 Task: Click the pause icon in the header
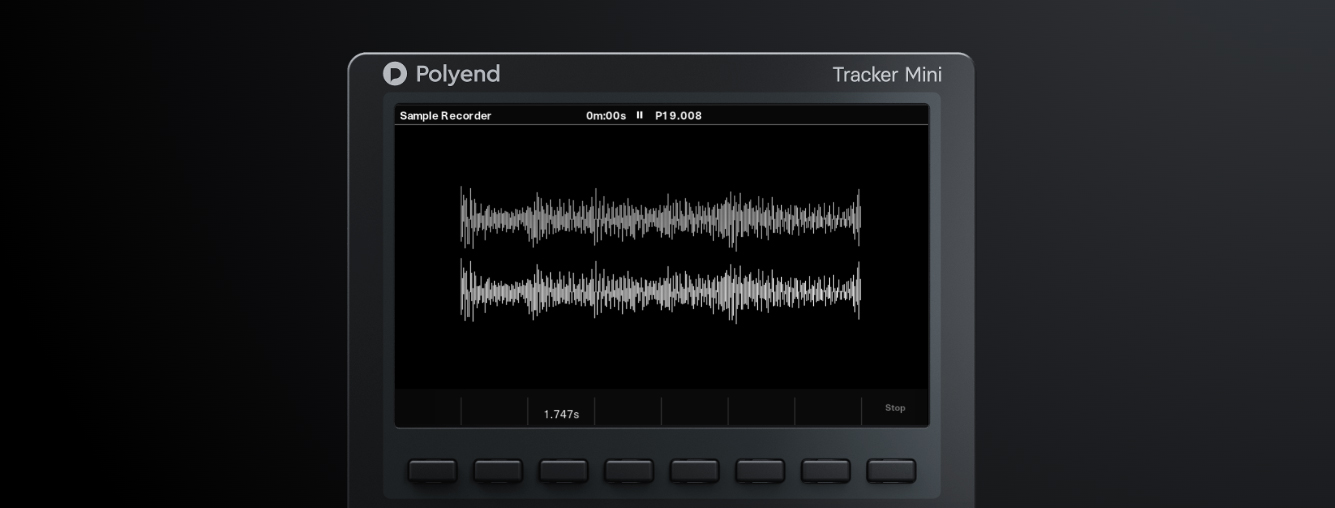pyautogui.click(x=640, y=115)
